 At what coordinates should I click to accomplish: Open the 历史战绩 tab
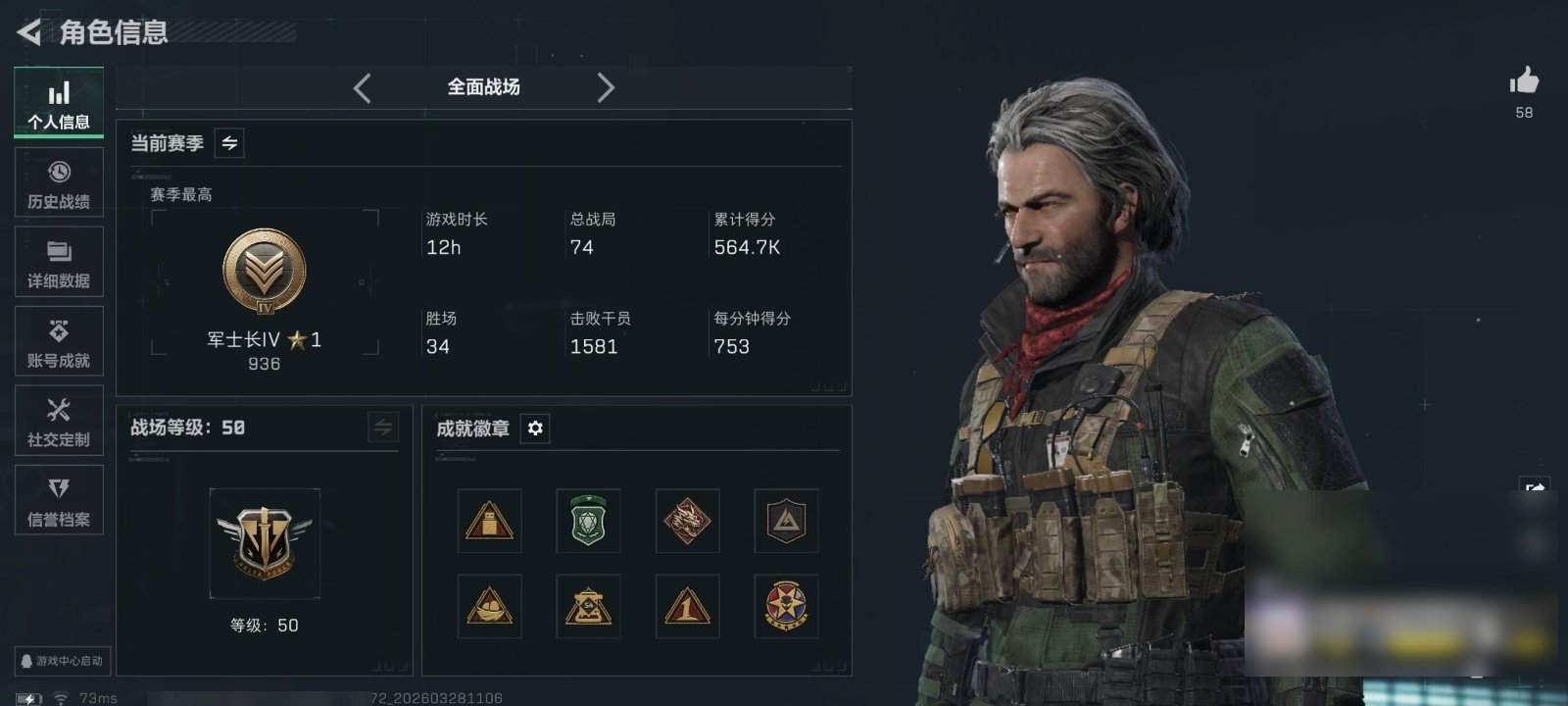tap(59, 183)
